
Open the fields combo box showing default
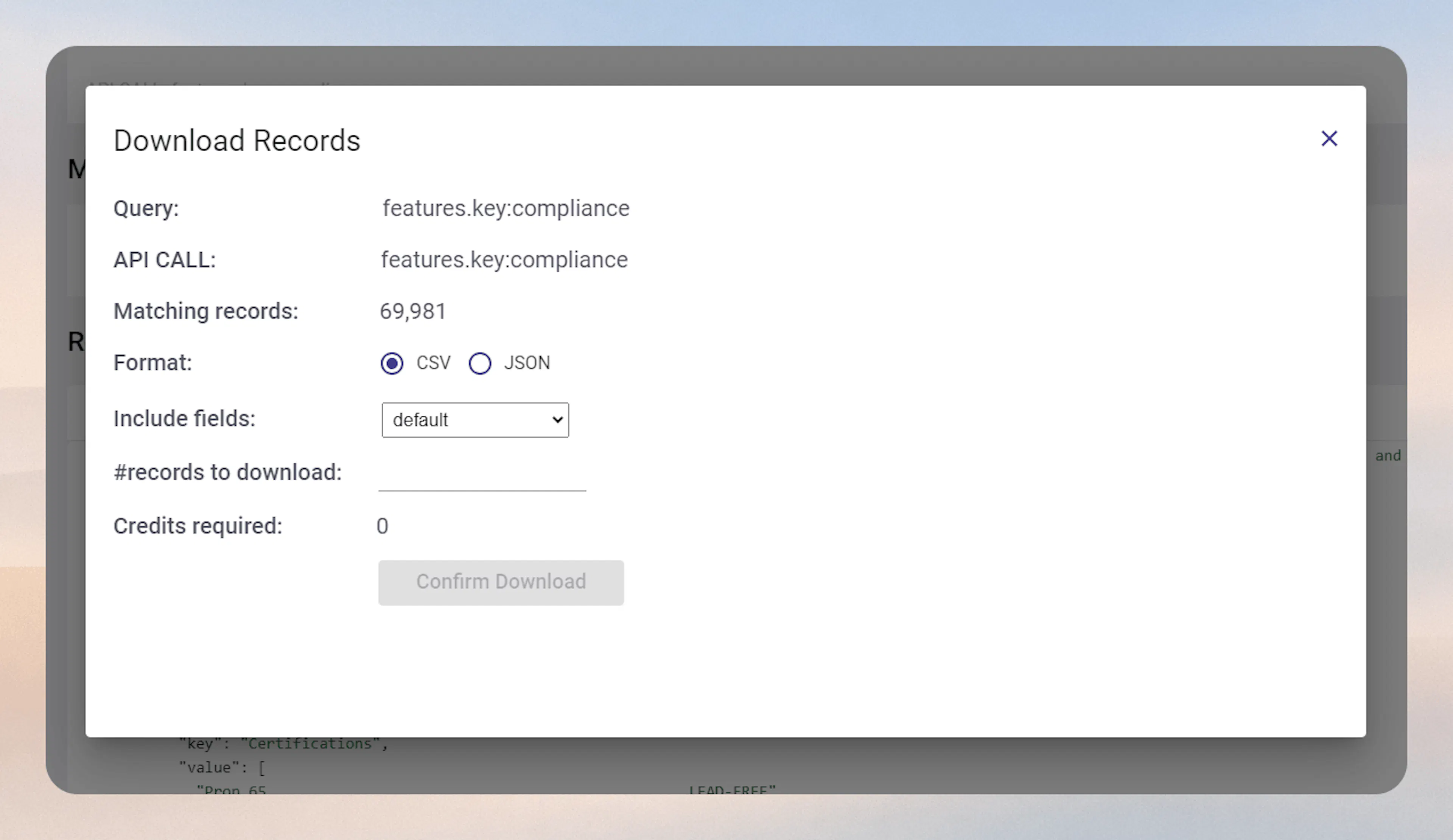coord(474,420)
